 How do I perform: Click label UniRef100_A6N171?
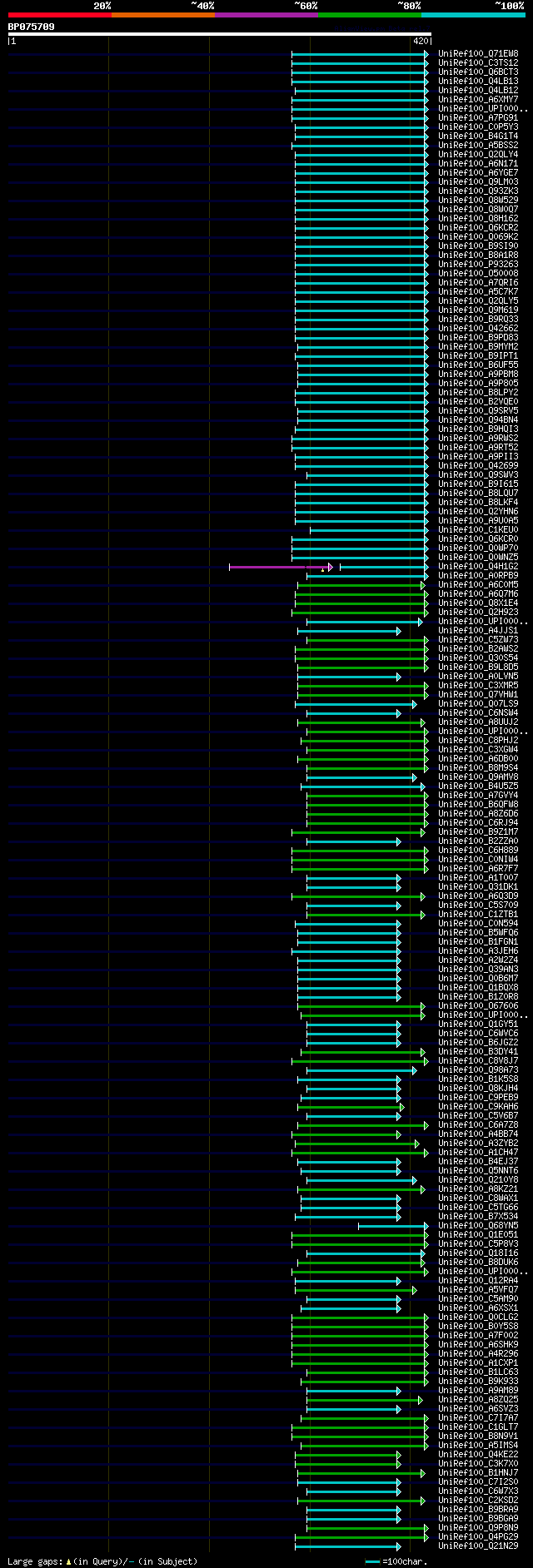pyautogui.click(x=478, y=164)
